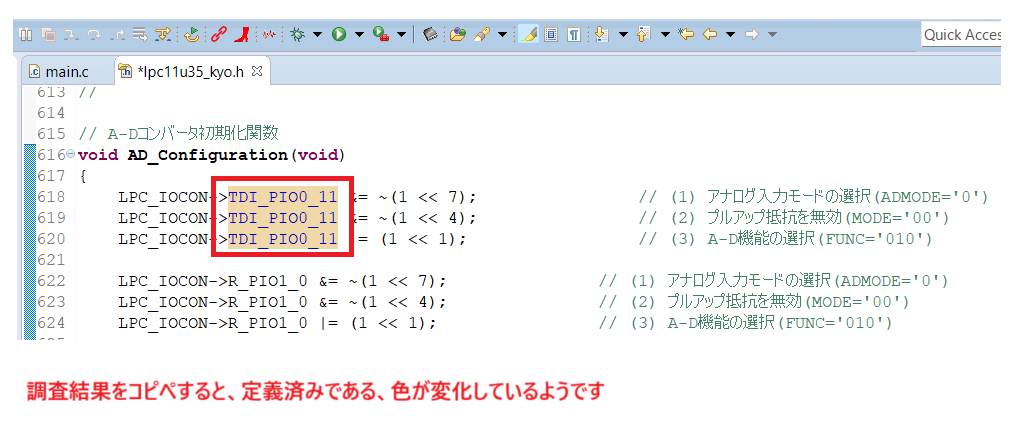Collapse the AD_Configuration function fold

pos(69,155)
